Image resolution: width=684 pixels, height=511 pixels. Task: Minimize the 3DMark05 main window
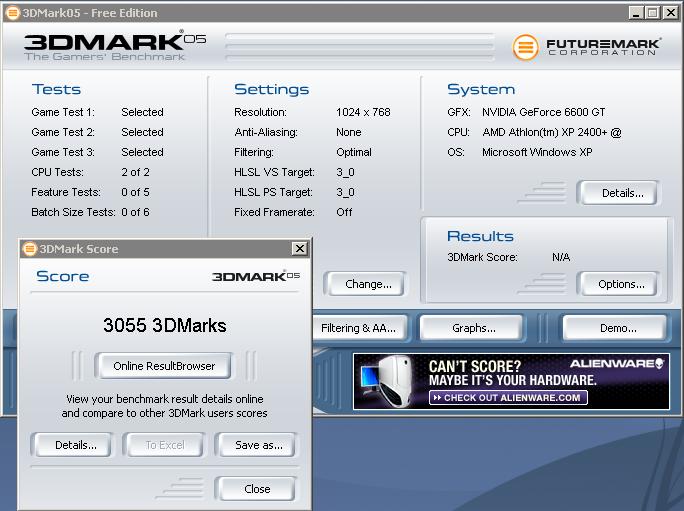[636, 13]
